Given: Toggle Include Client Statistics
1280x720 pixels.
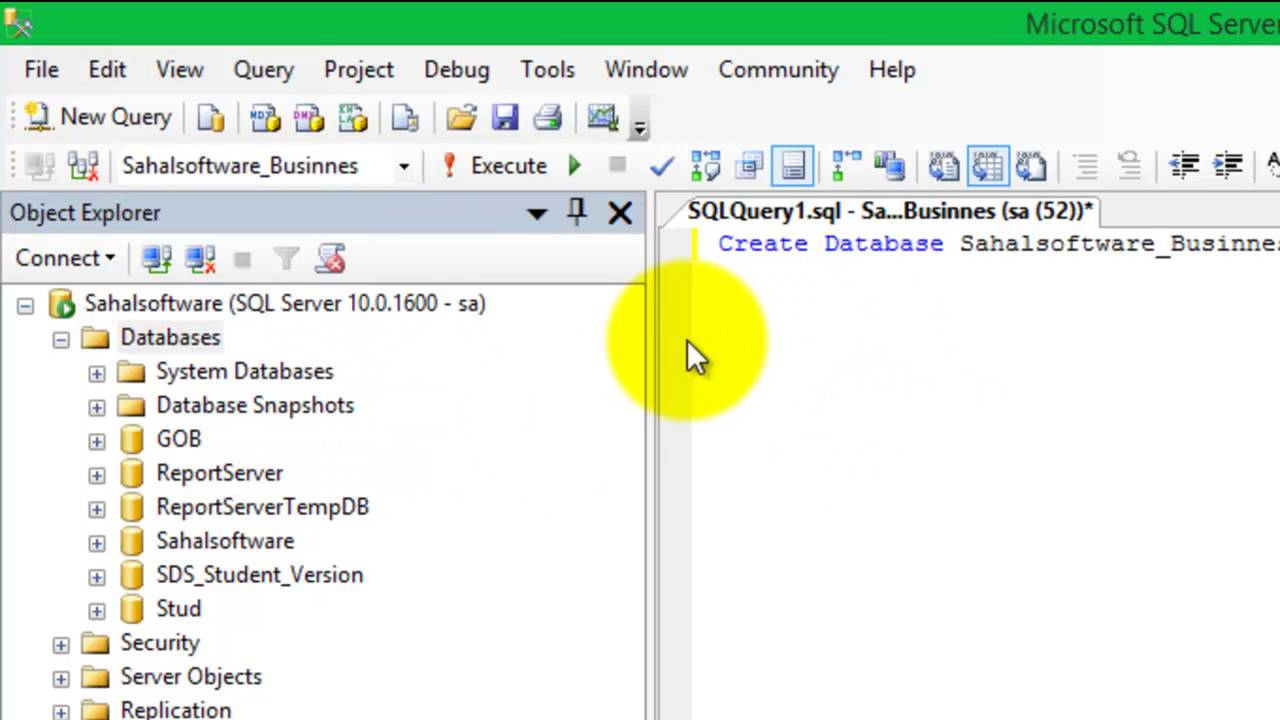Looking at the screenshot, I should [x=890, y=165].
